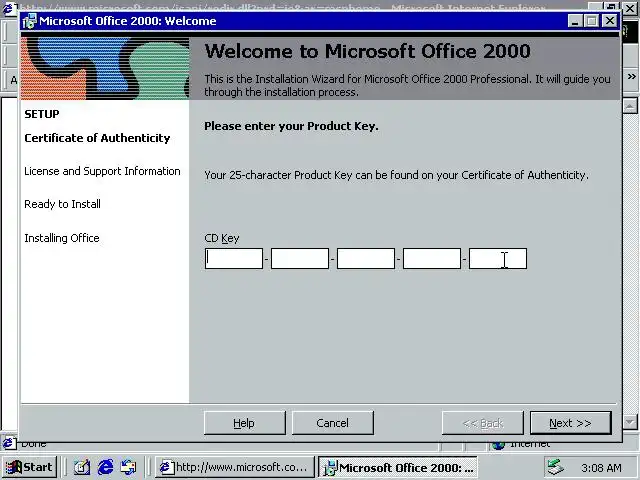Select the Certificate of Authenticity step
This screenshot has height=480, width=640.
click(x=97, y=138)
